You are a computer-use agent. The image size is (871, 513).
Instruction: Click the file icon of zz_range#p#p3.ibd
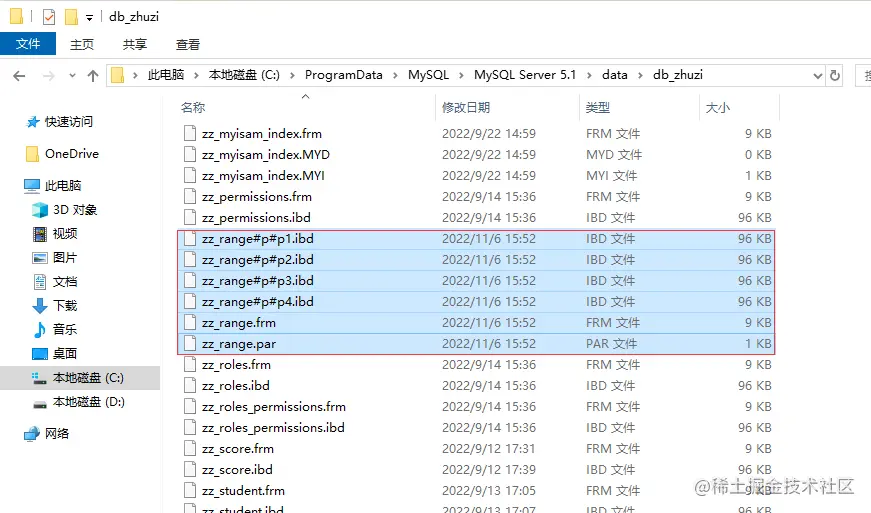[x=190, y=281]
